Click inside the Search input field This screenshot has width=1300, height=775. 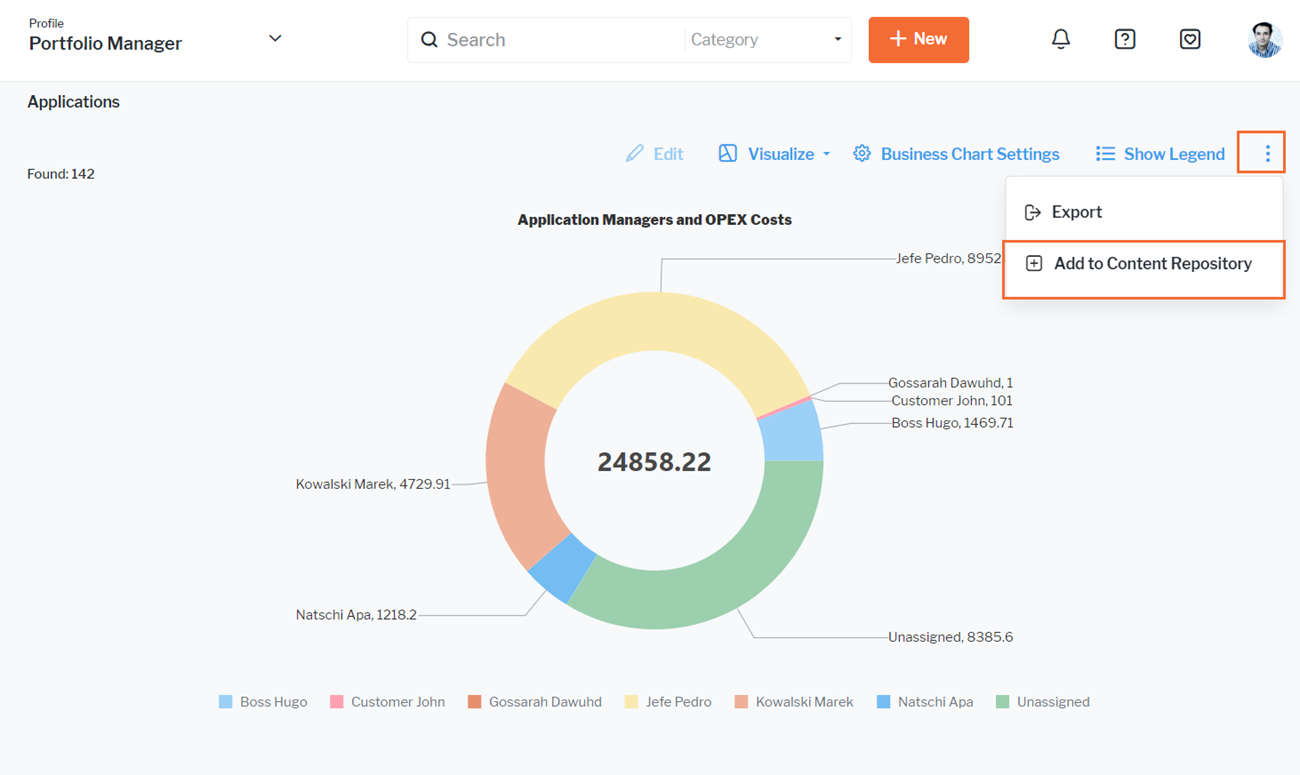(540, 39)
